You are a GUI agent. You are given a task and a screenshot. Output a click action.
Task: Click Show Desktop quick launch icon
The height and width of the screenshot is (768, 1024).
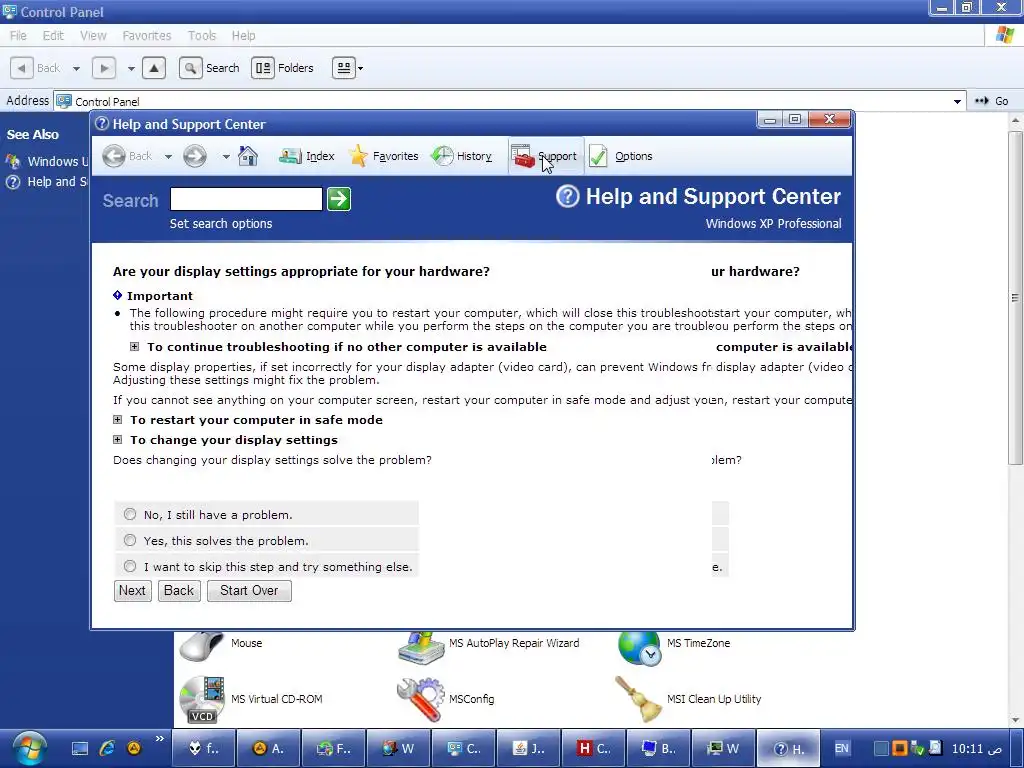coord(80,748)
